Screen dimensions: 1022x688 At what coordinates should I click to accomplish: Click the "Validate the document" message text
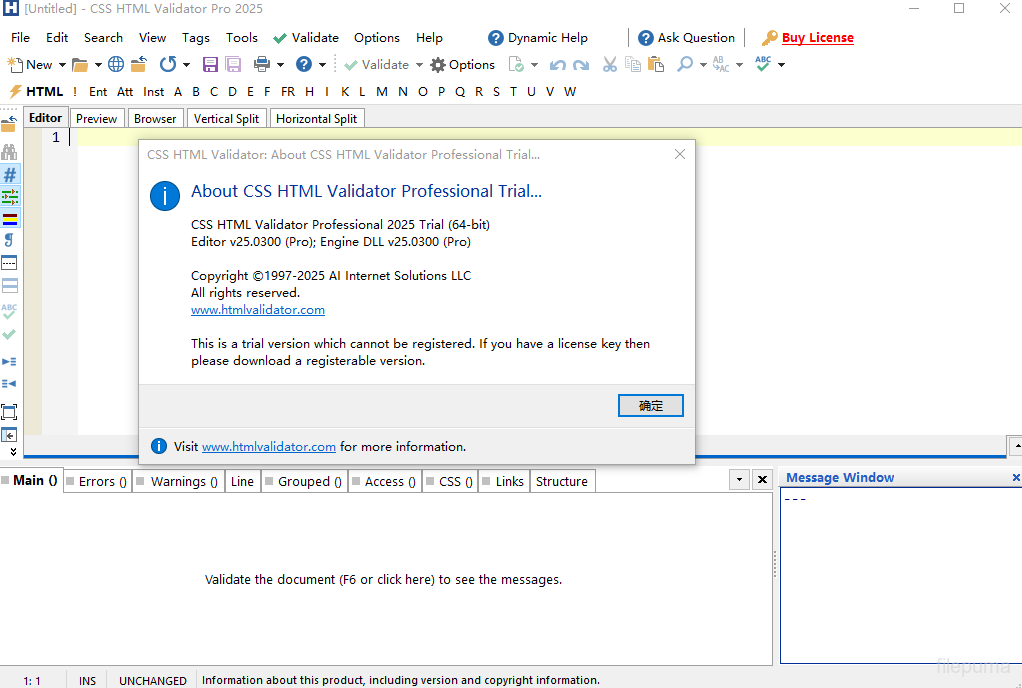pyautogui.click(x=383, y=579)
